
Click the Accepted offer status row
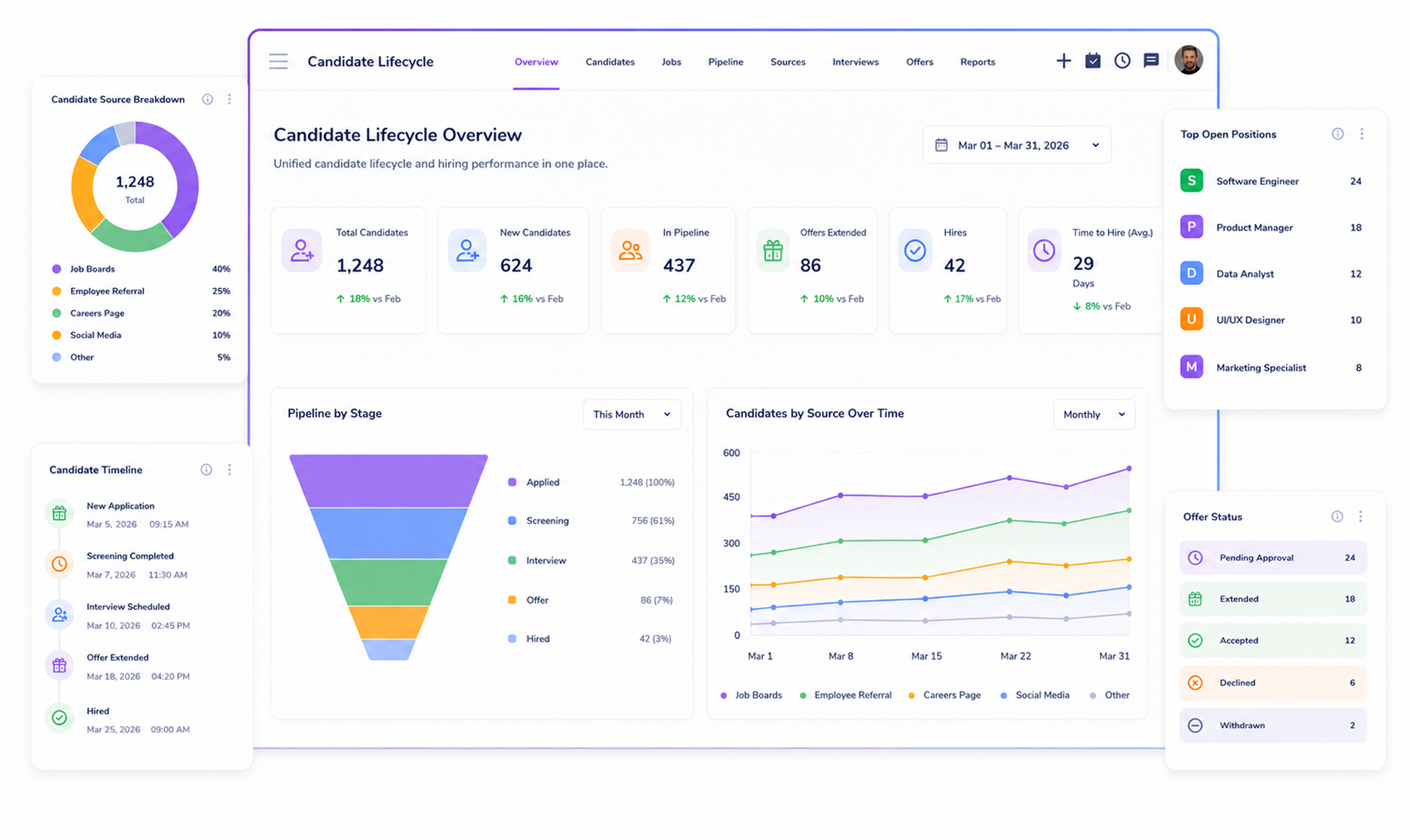1273,641
